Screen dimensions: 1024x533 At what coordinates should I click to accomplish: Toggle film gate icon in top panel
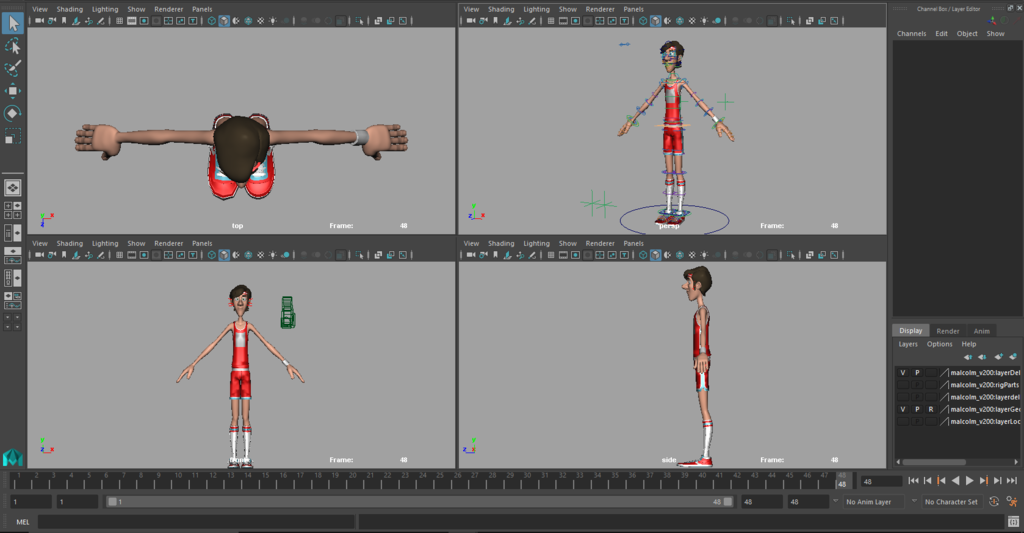click(132, 21)
